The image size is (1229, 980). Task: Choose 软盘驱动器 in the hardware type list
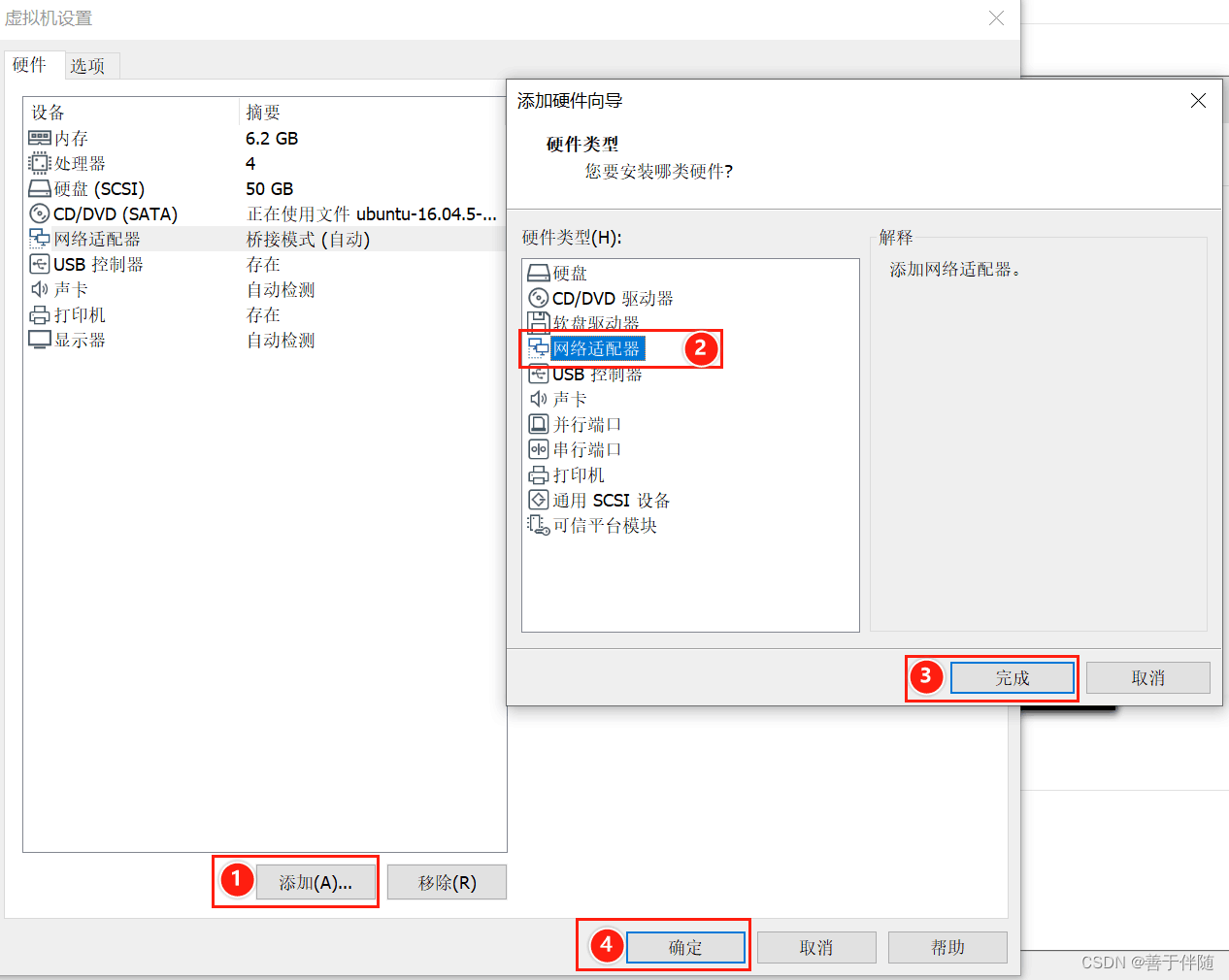(596, 322)
